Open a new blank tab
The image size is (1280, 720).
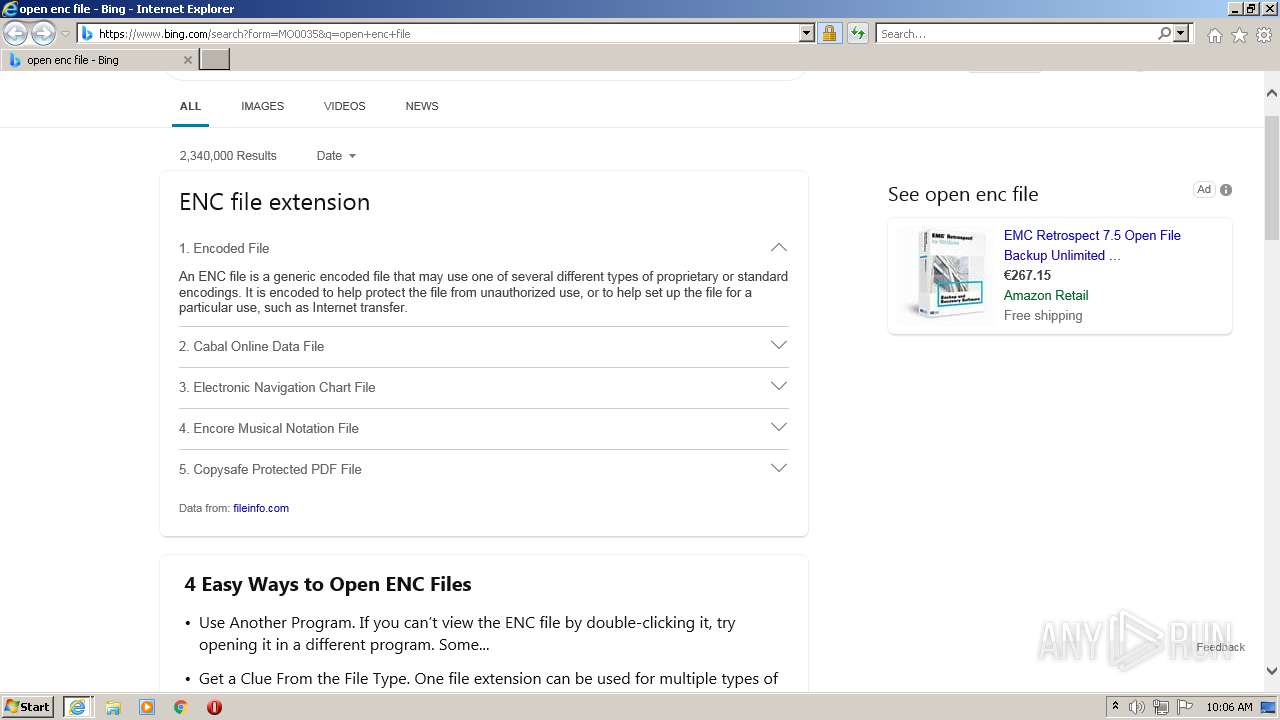pyautogui.click(x=215, y=60)
